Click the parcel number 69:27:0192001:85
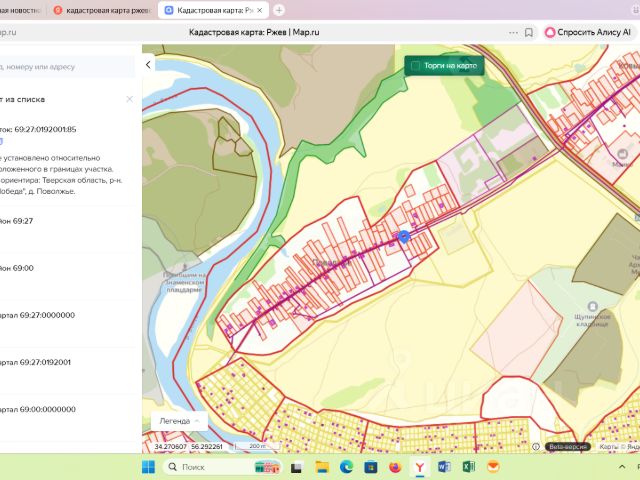The width and height of the screenshot is (640, 480). [x=45, y=129]
